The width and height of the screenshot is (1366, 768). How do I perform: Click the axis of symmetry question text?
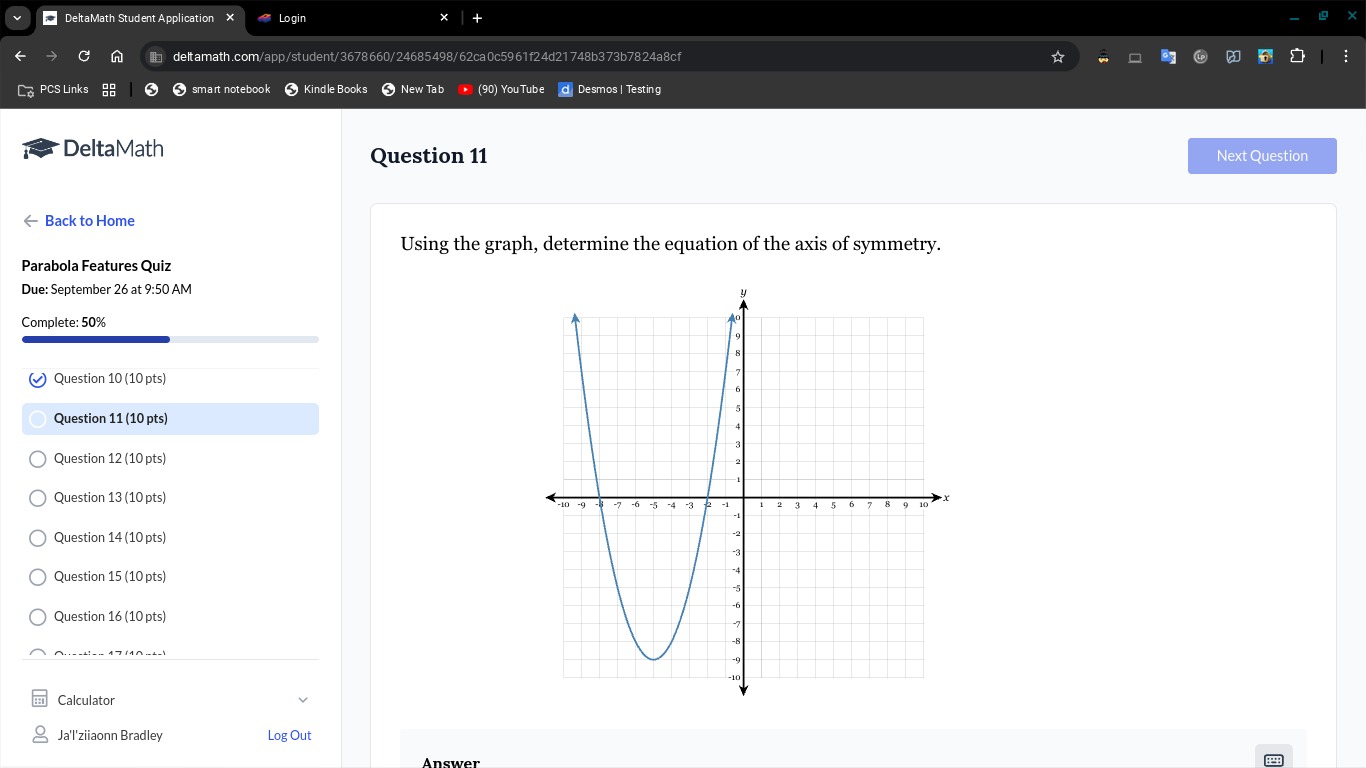click(x=670, y=244)
